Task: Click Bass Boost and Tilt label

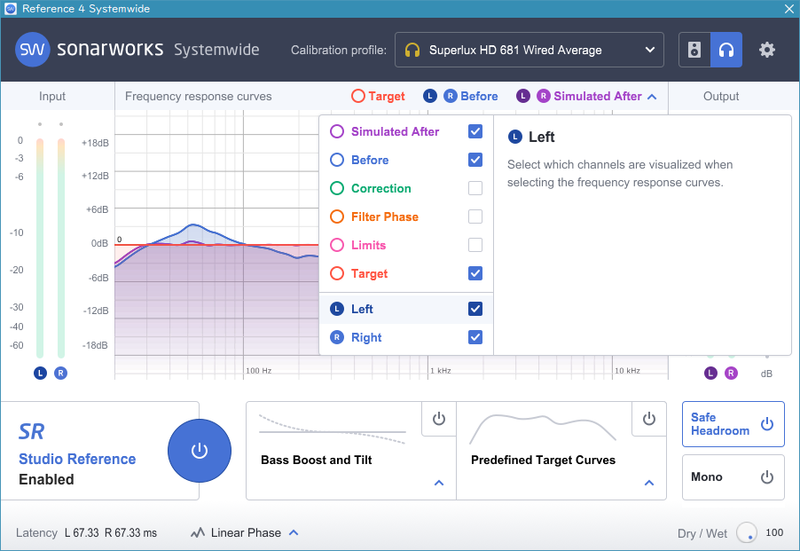Action: [x=316, y=460]
